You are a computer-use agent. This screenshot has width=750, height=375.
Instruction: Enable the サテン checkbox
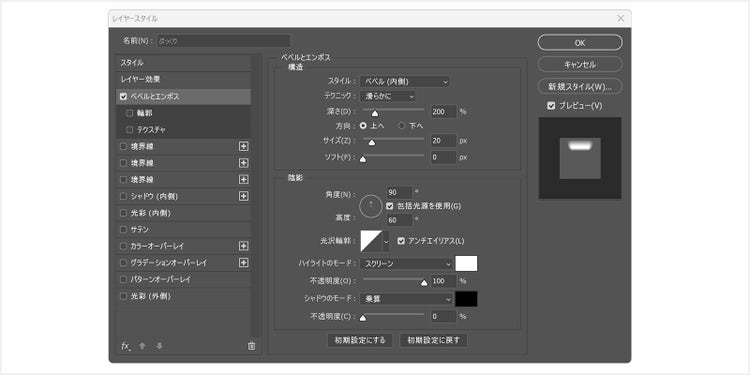123,230
